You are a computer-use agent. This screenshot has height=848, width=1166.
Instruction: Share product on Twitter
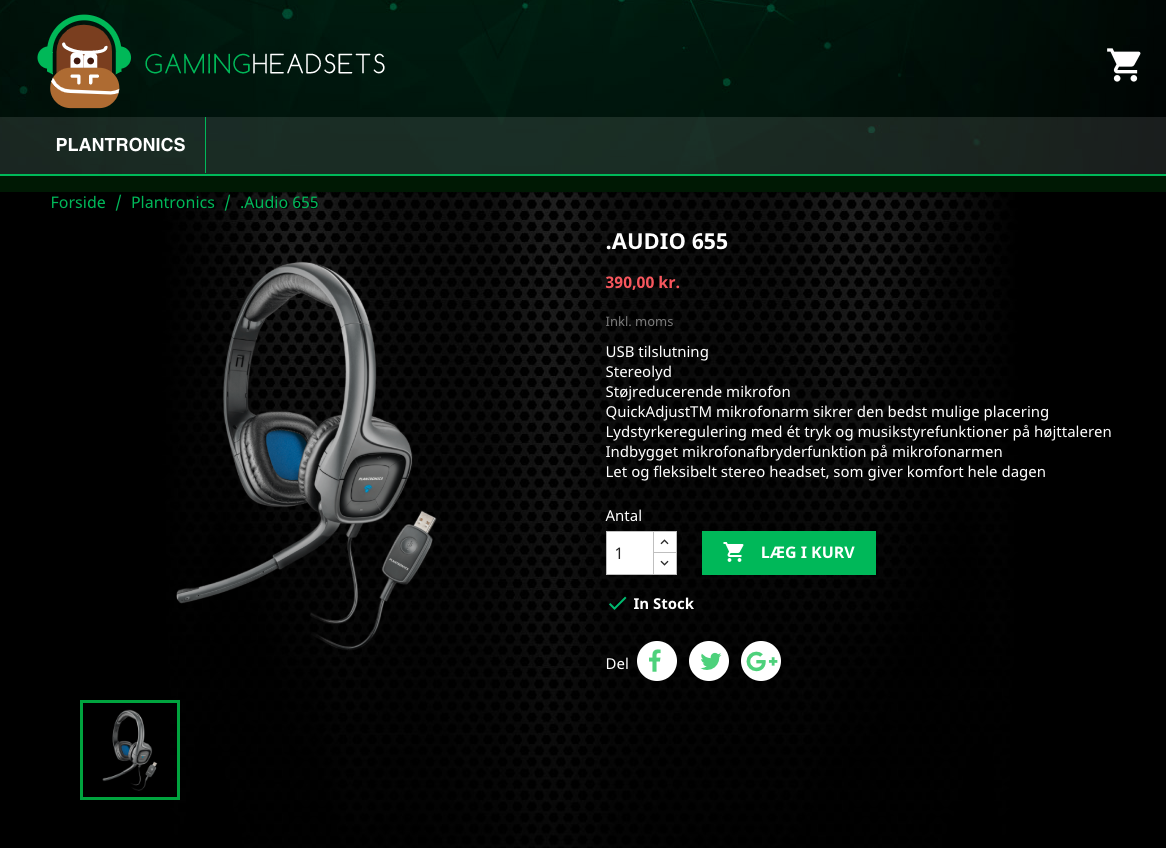pyautogui.click(x=709, y=661)
